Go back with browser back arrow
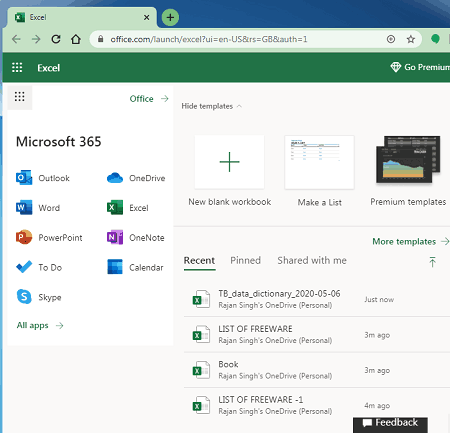The image size is (450, 433). [x=16, y=39]
